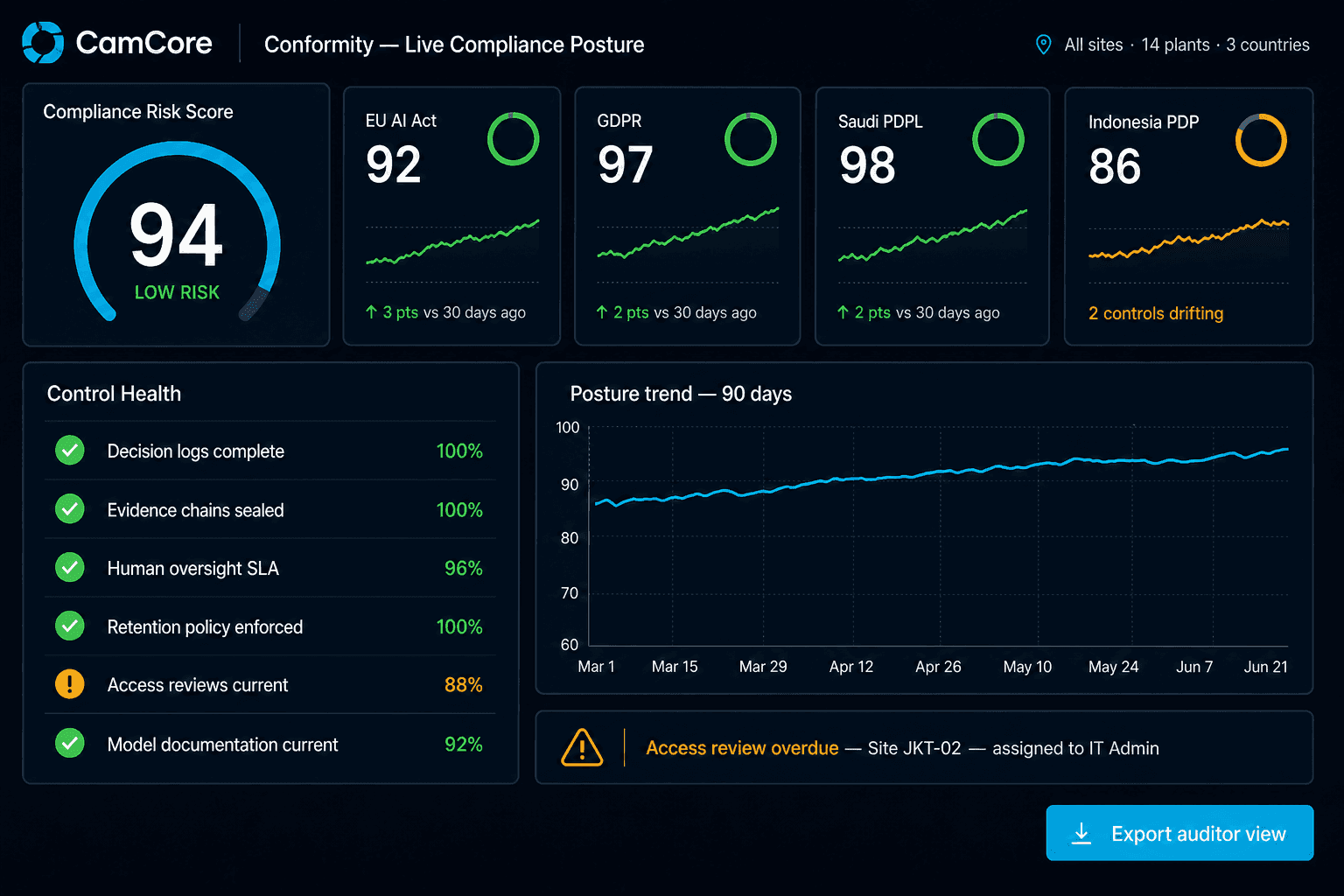Click the 100 y-axis label
Screen dimensions: 1344x896
pos(568,427)
